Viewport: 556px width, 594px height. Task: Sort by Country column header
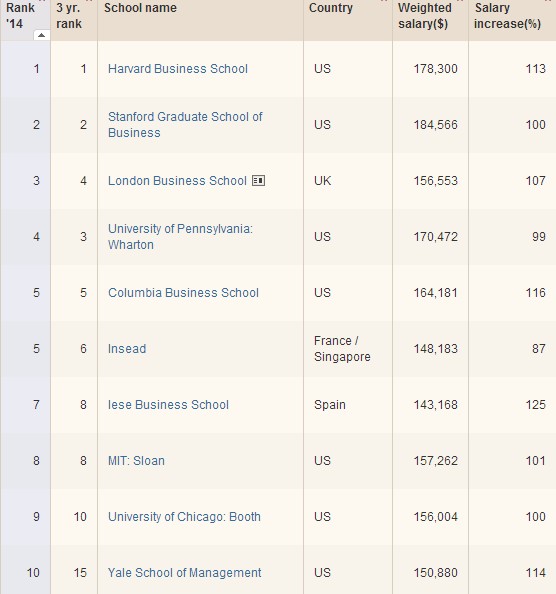(331, 8)
